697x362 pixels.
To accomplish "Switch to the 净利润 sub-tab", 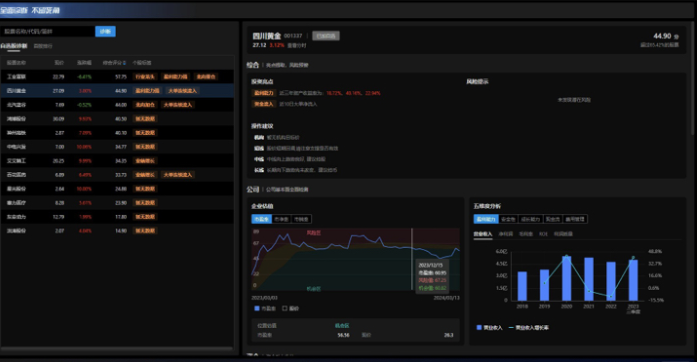I will click(506, 234).
